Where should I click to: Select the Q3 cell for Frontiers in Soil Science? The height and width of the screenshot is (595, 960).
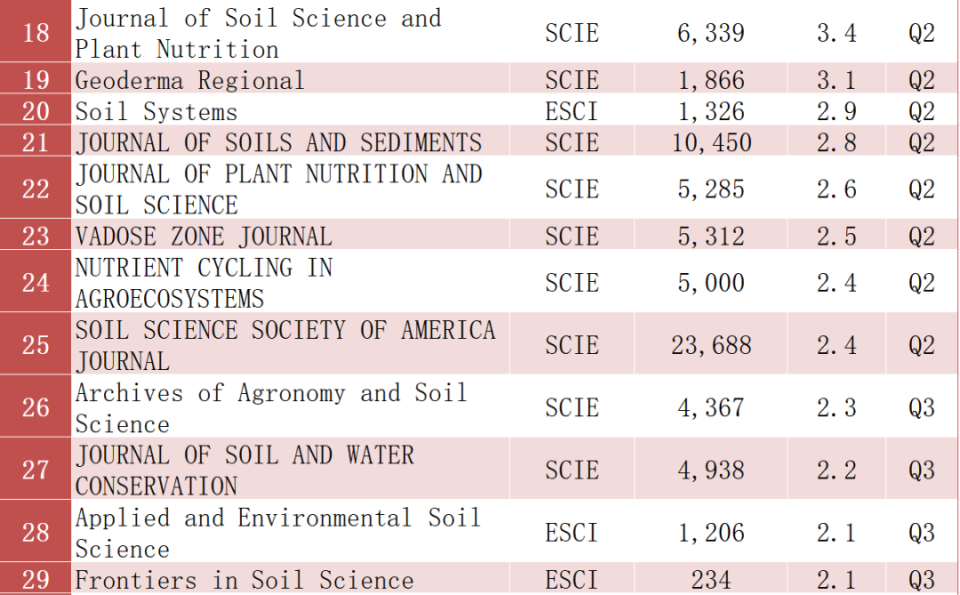(x=921, y=580)
